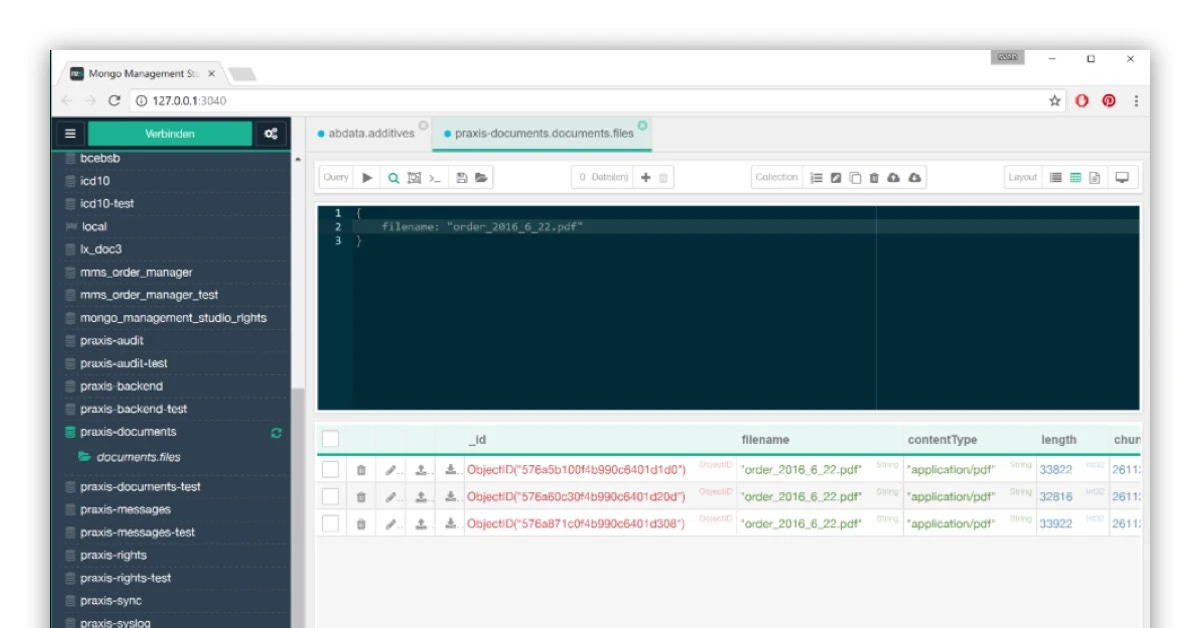This screenshot has width=1200, height=628.
Task: Switch layout to the list view icon
Action: (x=1056, y=178)
